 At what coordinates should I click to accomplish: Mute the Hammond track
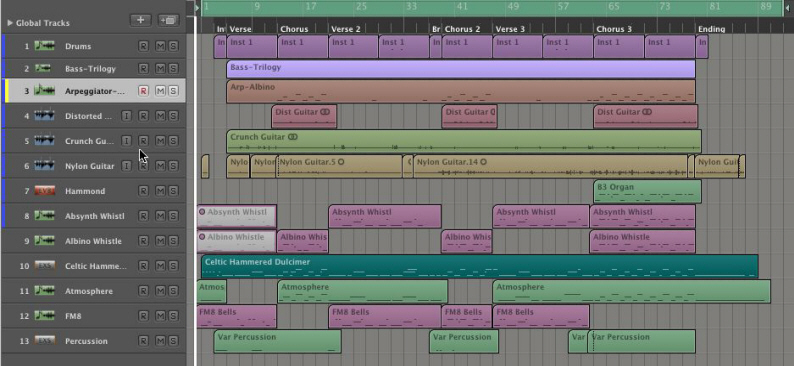pos(160,191)
